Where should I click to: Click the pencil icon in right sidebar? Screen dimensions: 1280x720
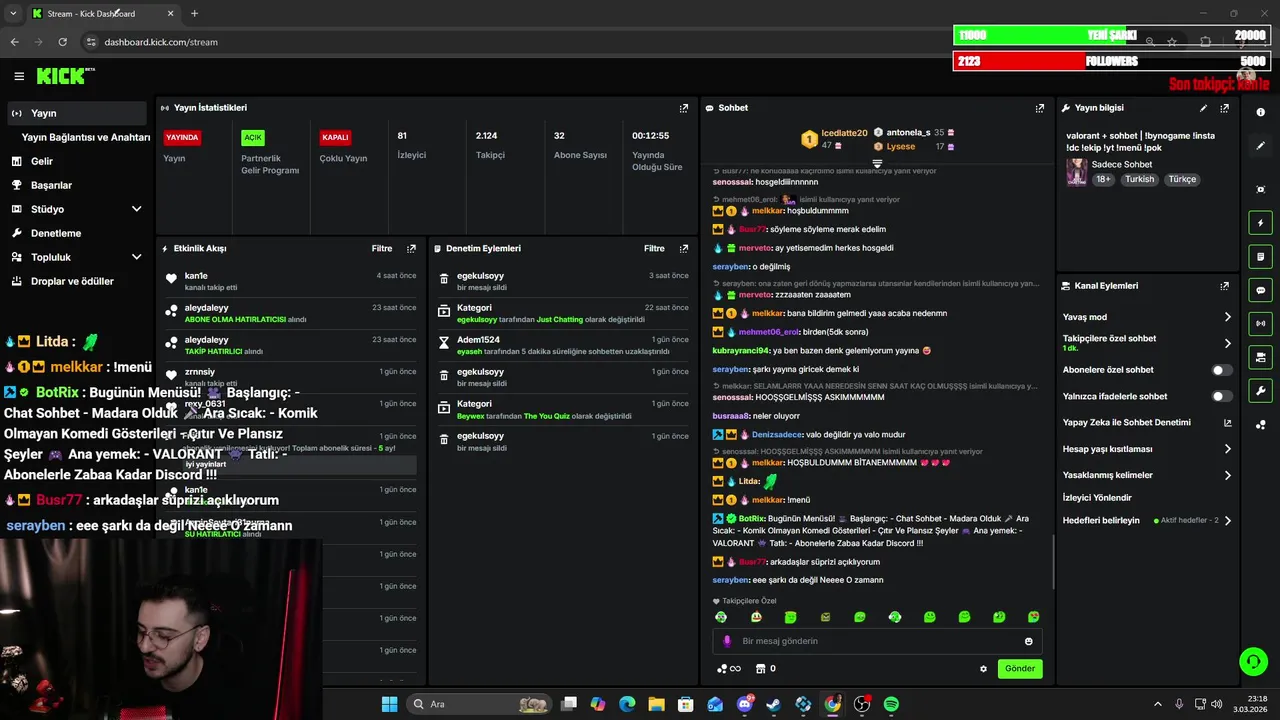[1260, 146]
